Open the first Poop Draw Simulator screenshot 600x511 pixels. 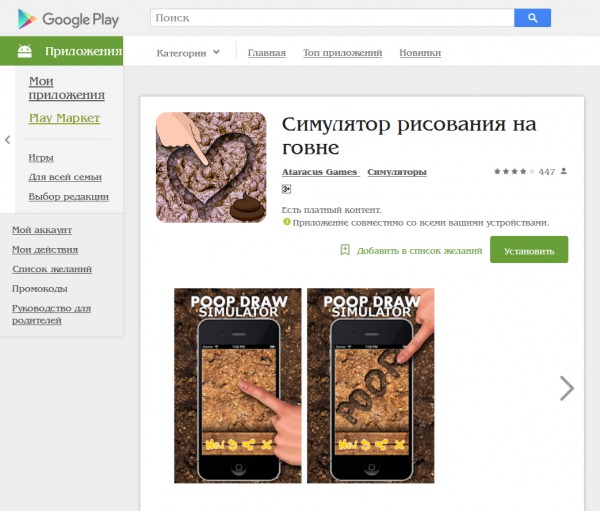click(238, 385)
